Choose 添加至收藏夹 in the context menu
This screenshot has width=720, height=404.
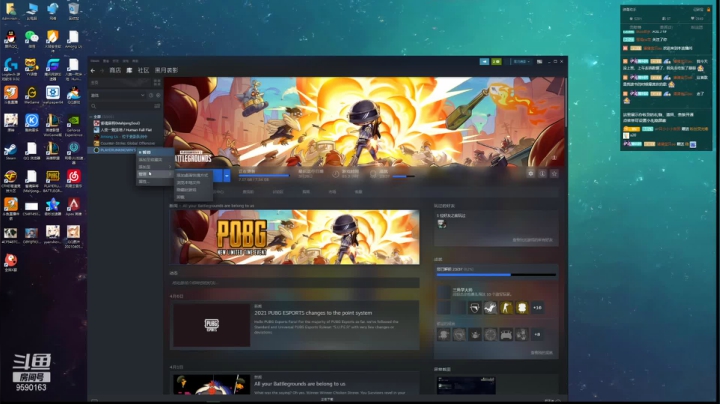pos(155,159)
